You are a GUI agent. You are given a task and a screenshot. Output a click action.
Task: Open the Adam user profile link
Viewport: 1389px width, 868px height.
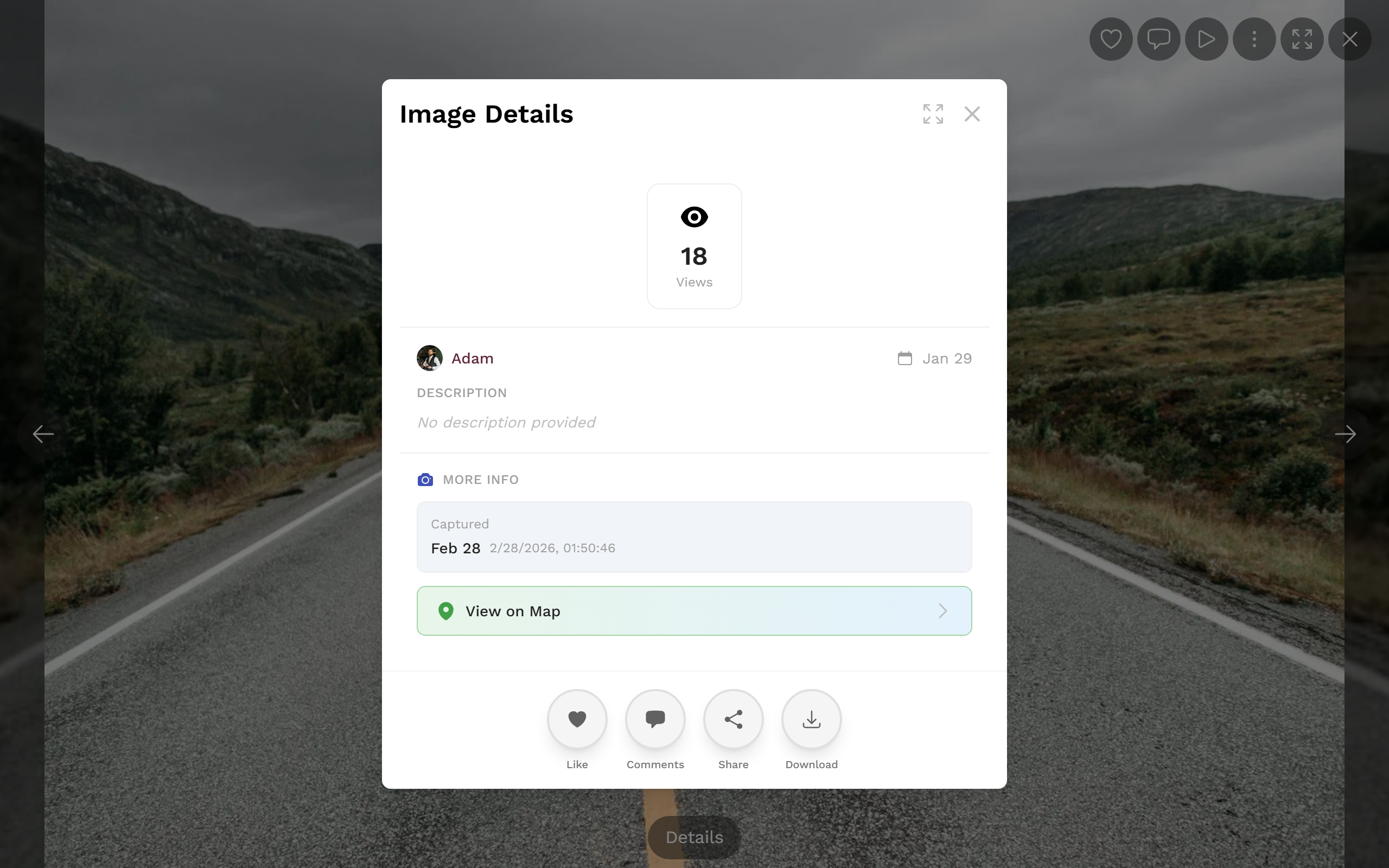[473, 358]
